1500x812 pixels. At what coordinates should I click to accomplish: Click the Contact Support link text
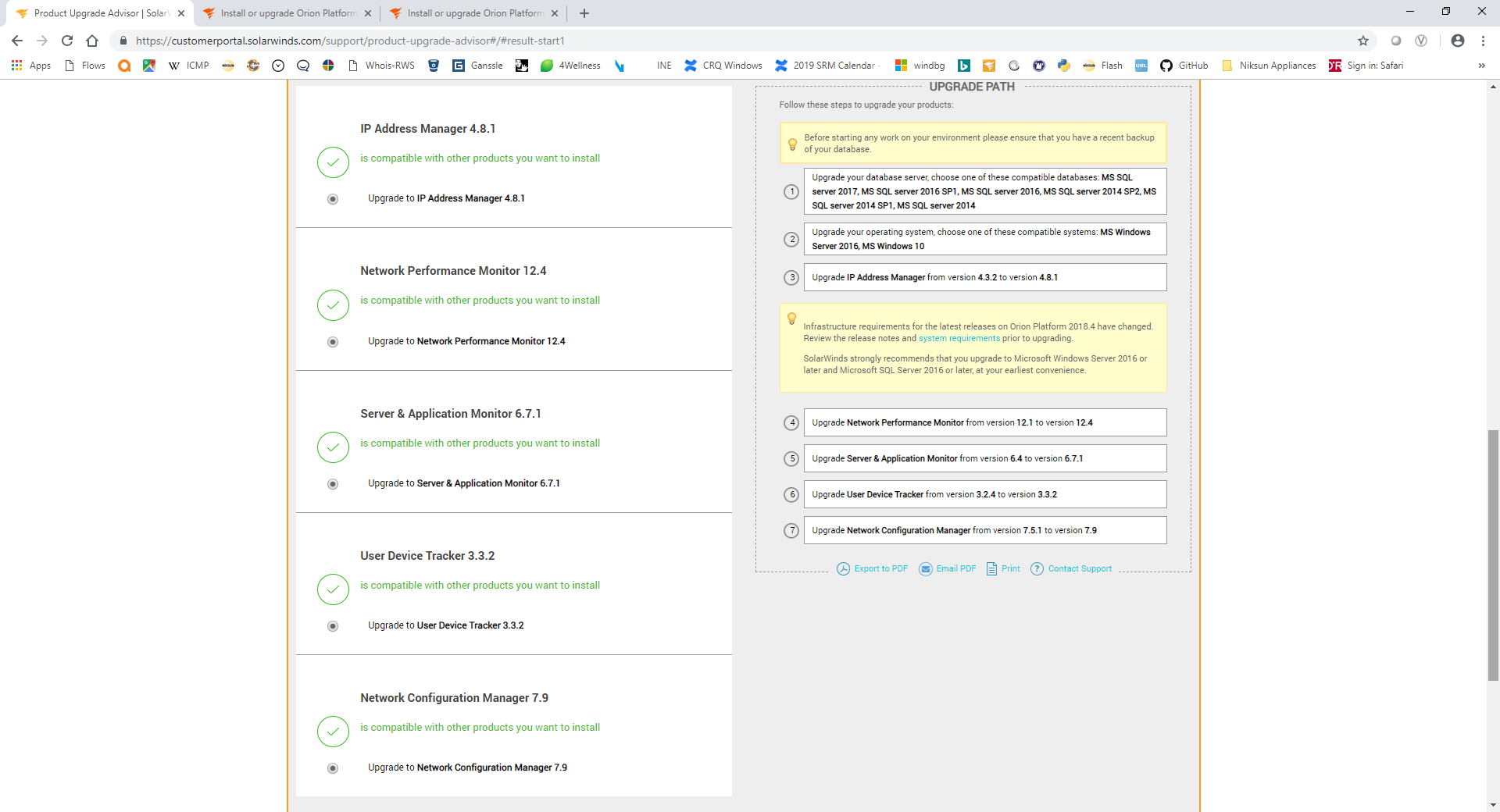tap(1080, 568)
